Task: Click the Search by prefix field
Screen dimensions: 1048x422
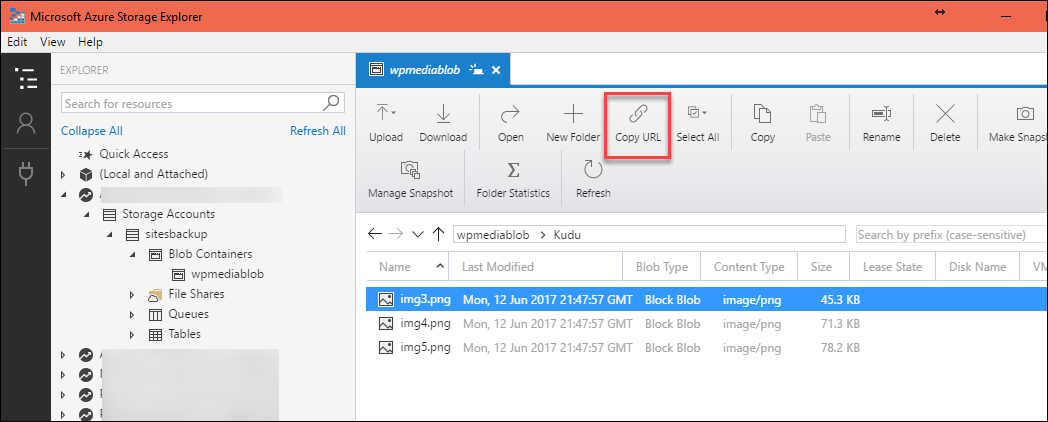Action: (x=952, y=234)
